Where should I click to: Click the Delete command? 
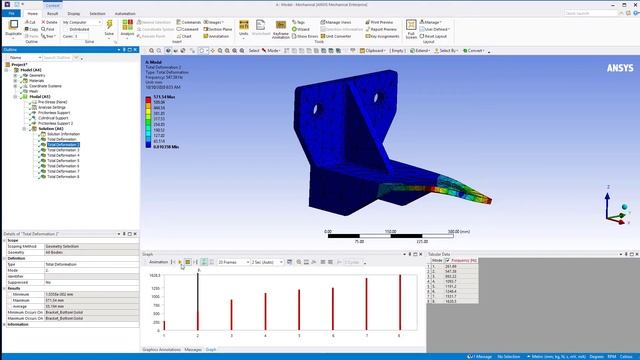[49, 22]
